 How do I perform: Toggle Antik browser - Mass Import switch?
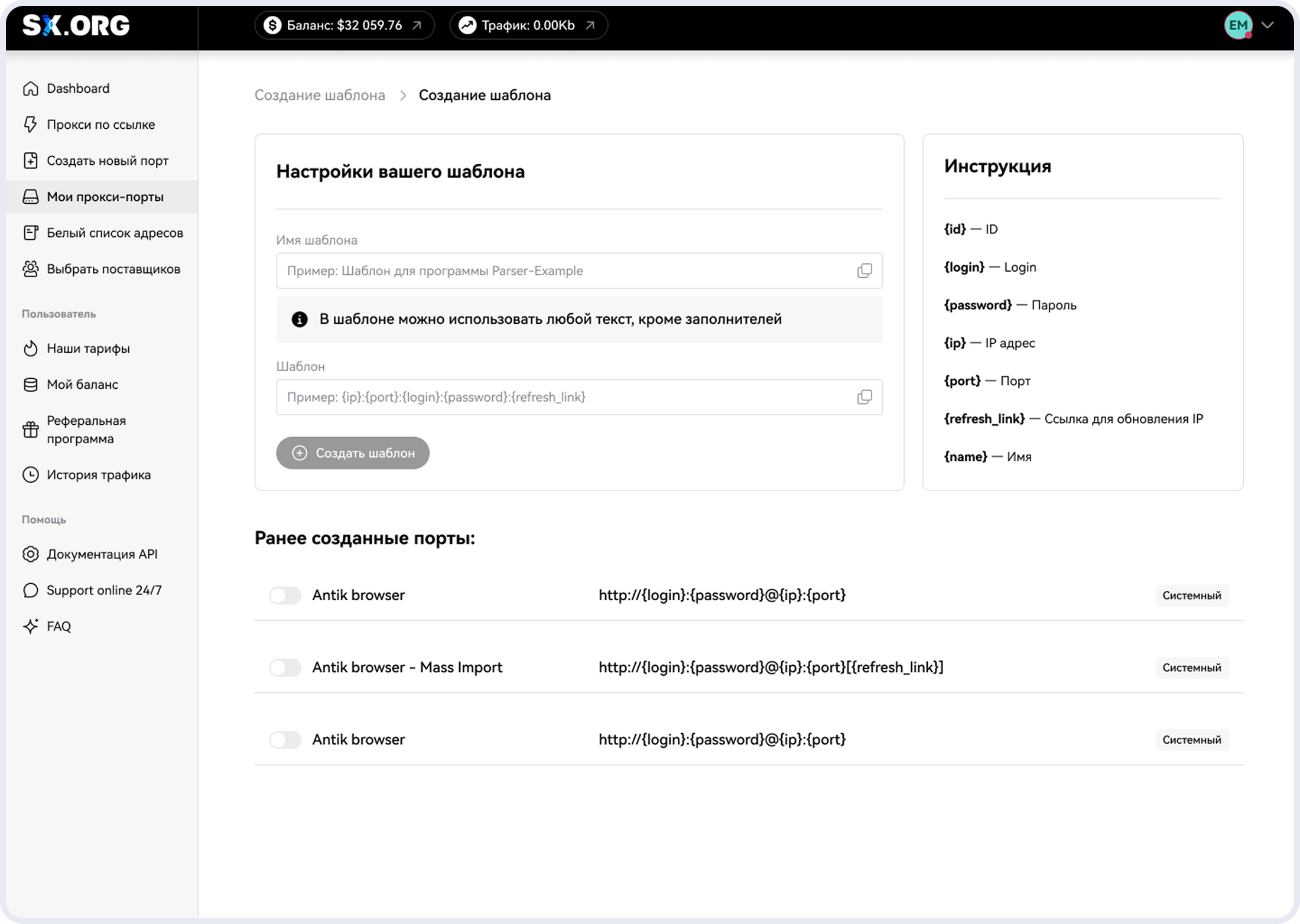click(x=285, y=668)
